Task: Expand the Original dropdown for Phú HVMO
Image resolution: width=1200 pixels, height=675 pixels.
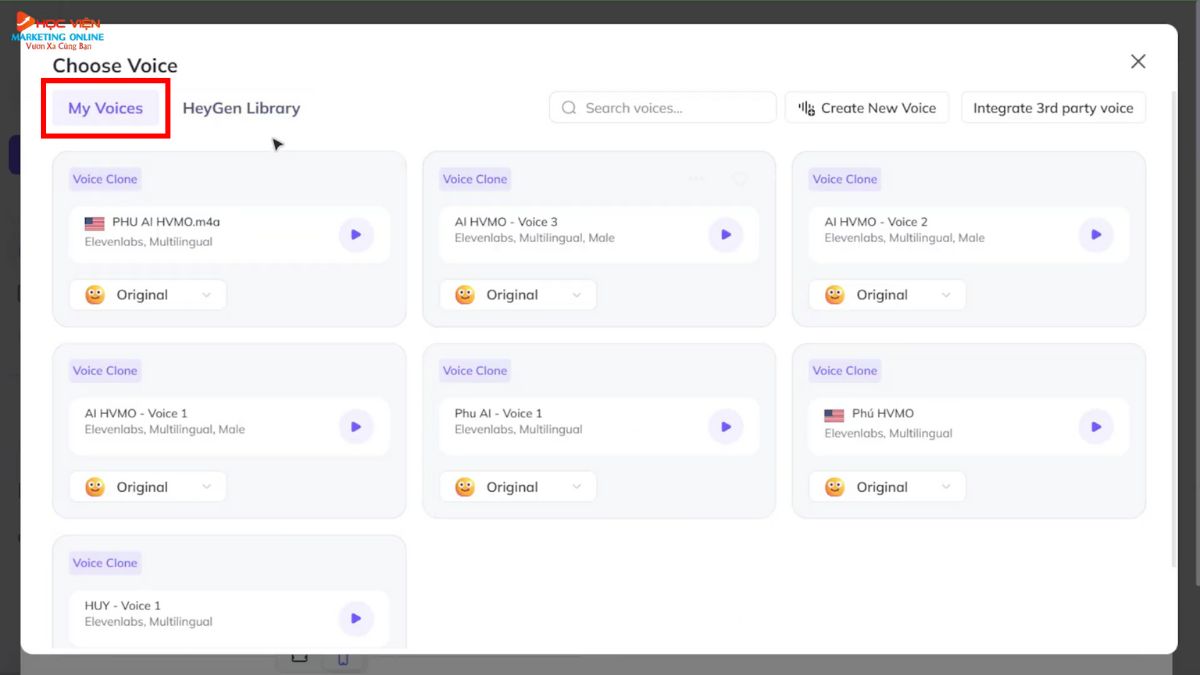Action: [888, 487]
